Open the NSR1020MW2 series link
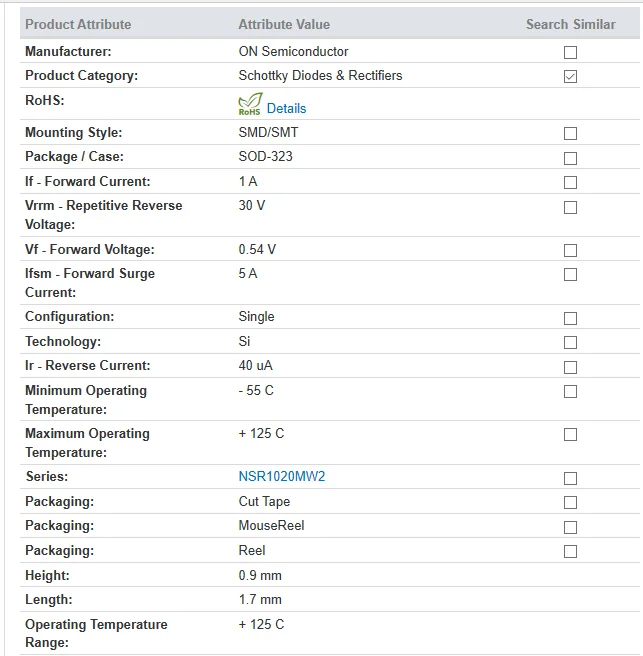 (x=282, y=477)
